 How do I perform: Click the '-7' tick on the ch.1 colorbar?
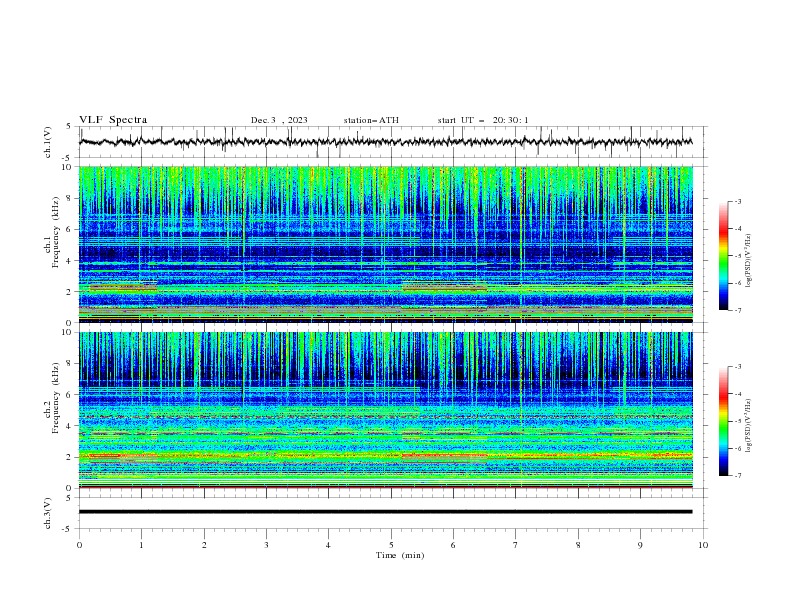coord(737,310)
